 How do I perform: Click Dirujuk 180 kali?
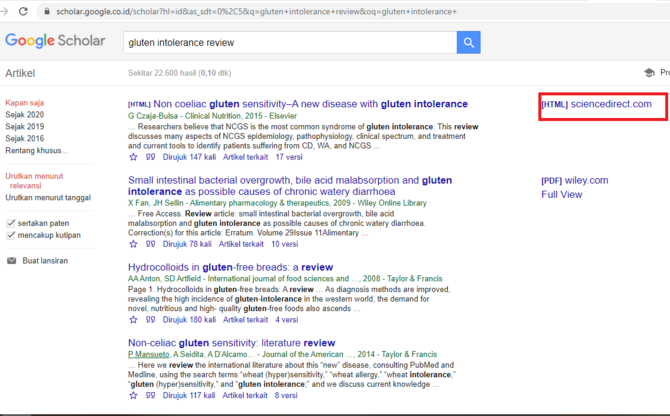pos(189,320)
